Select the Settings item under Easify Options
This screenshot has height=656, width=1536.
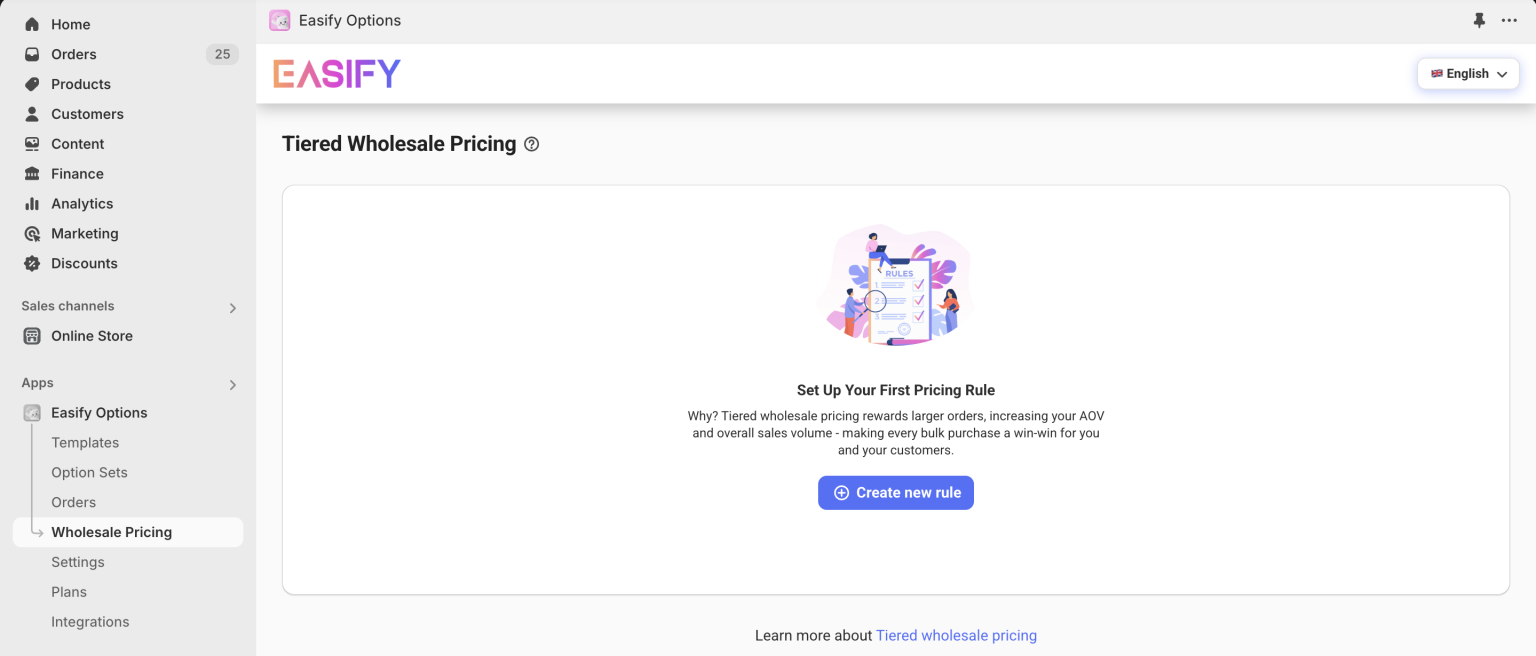(x=77, y=562)
